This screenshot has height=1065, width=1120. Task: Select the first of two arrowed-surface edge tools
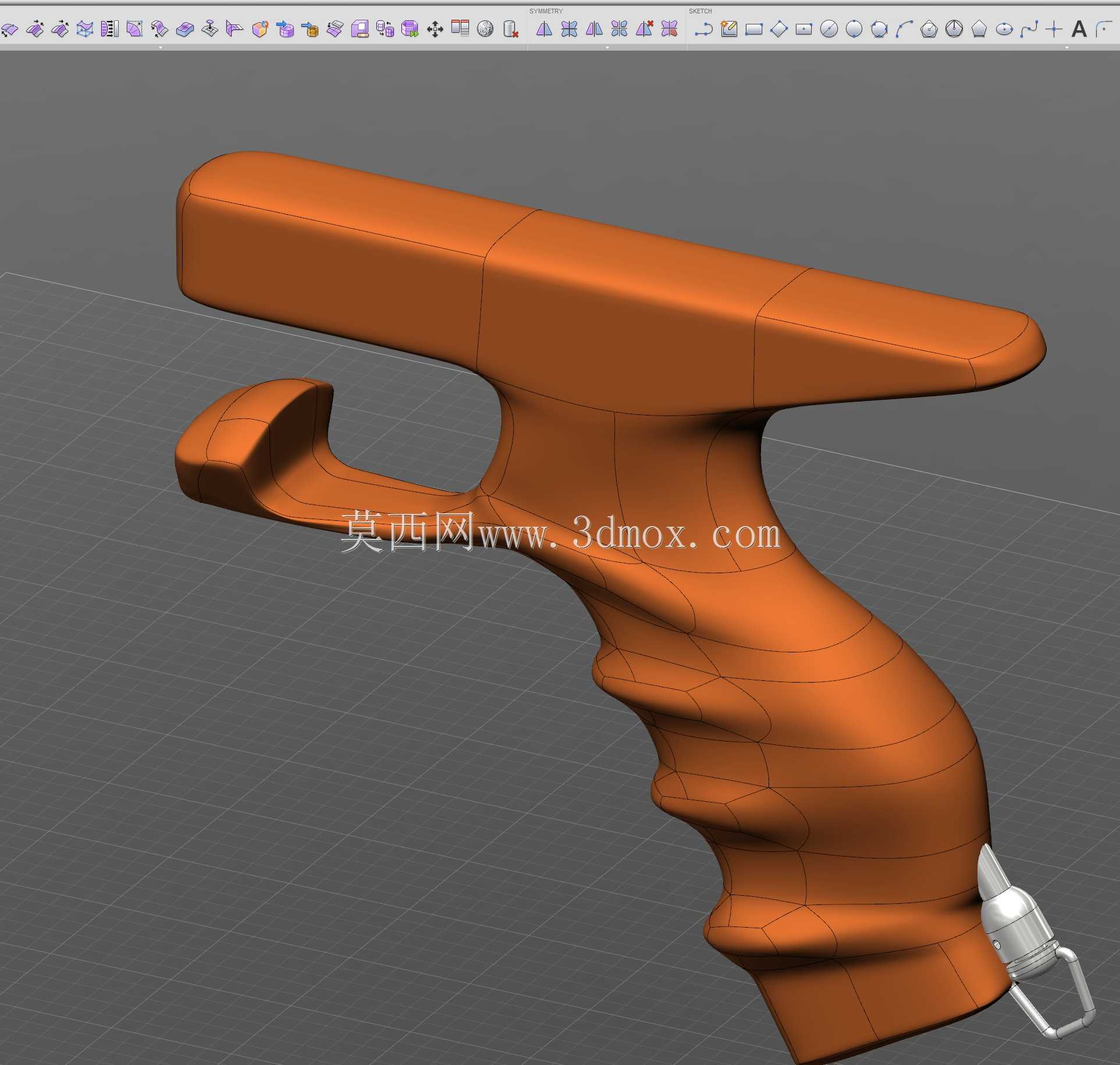[35, 29]
